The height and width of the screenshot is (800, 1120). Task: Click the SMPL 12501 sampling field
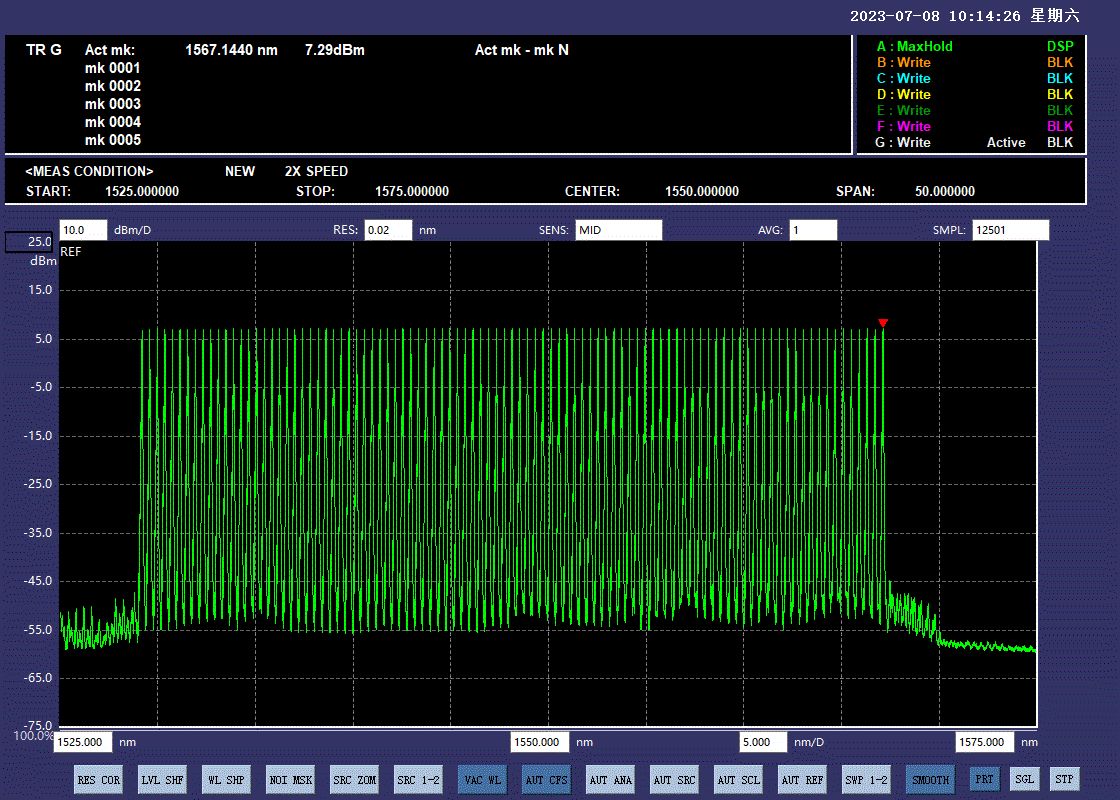point(1010,230)
